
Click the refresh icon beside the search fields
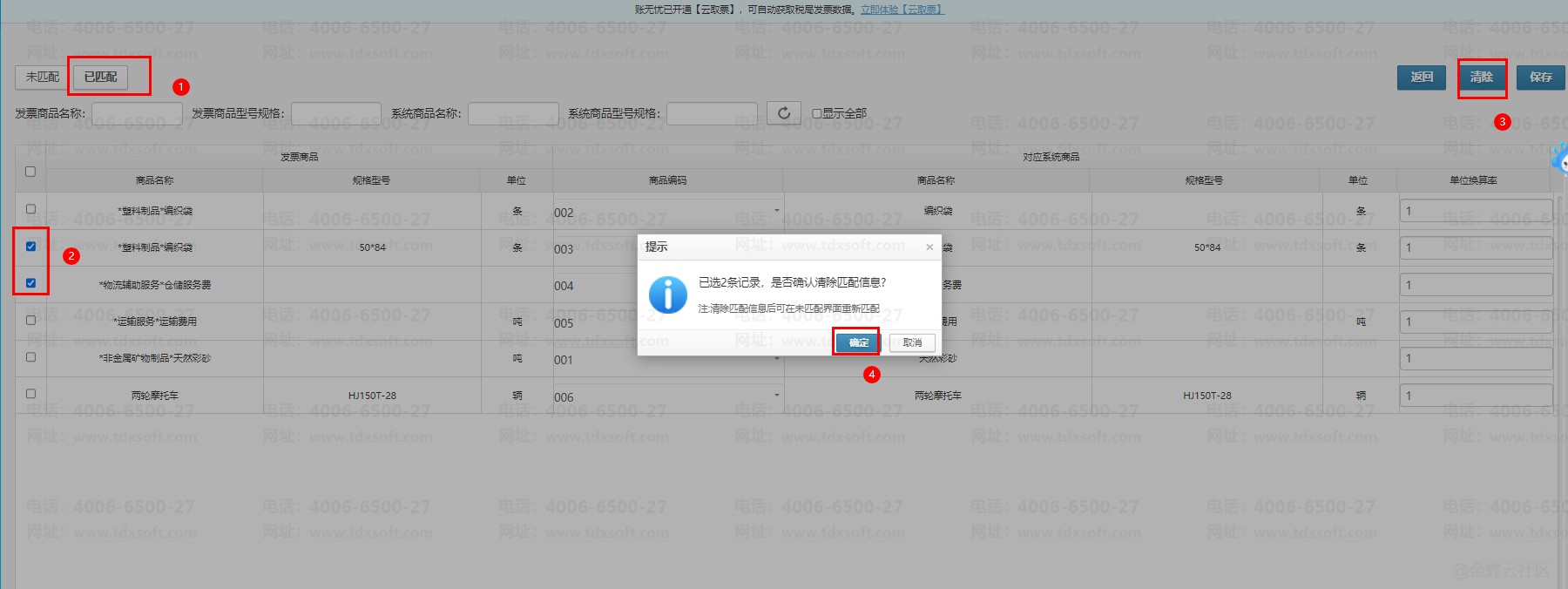784,113
